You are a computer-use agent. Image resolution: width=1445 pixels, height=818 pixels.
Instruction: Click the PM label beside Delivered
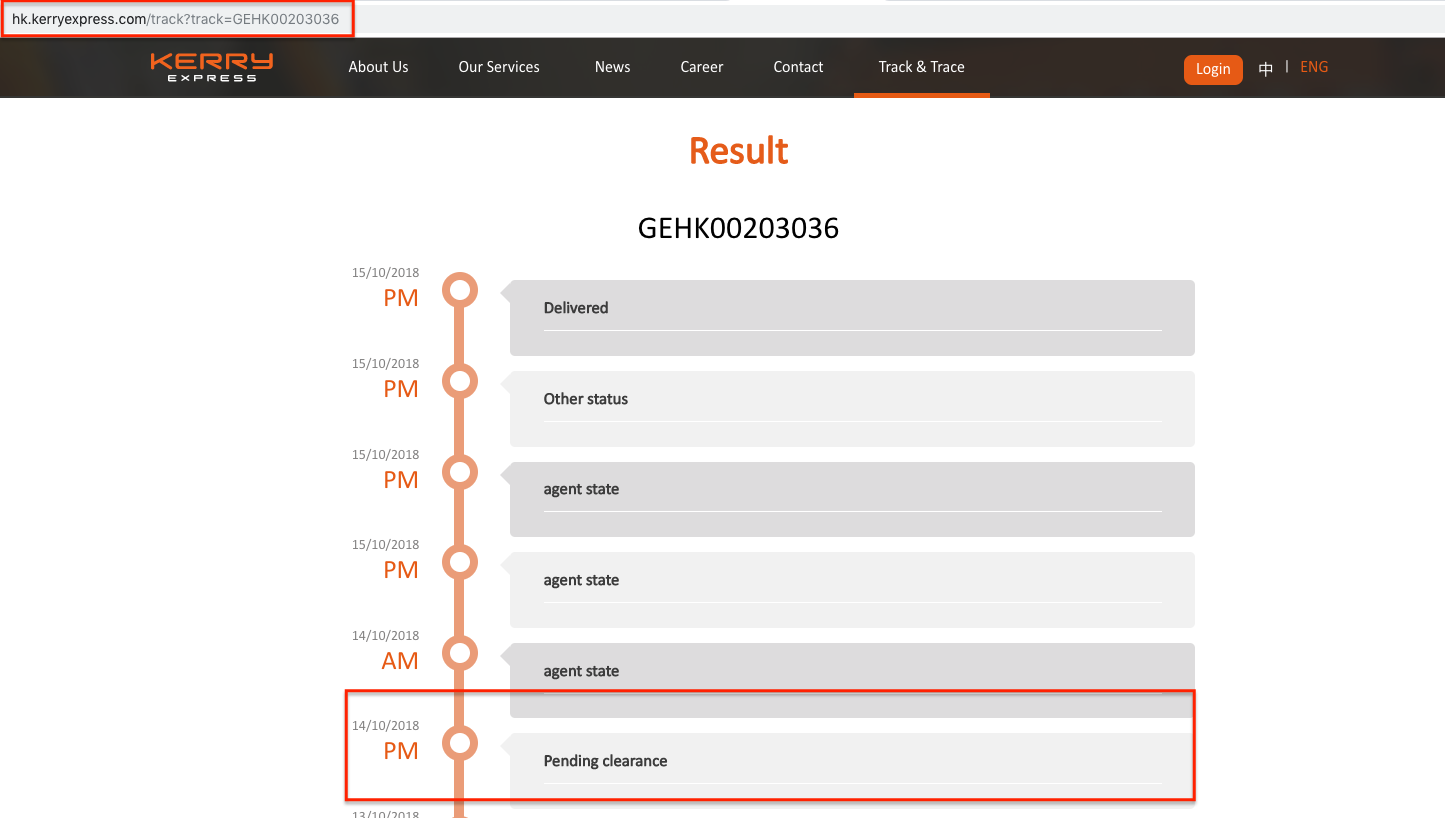click(401, 298)
